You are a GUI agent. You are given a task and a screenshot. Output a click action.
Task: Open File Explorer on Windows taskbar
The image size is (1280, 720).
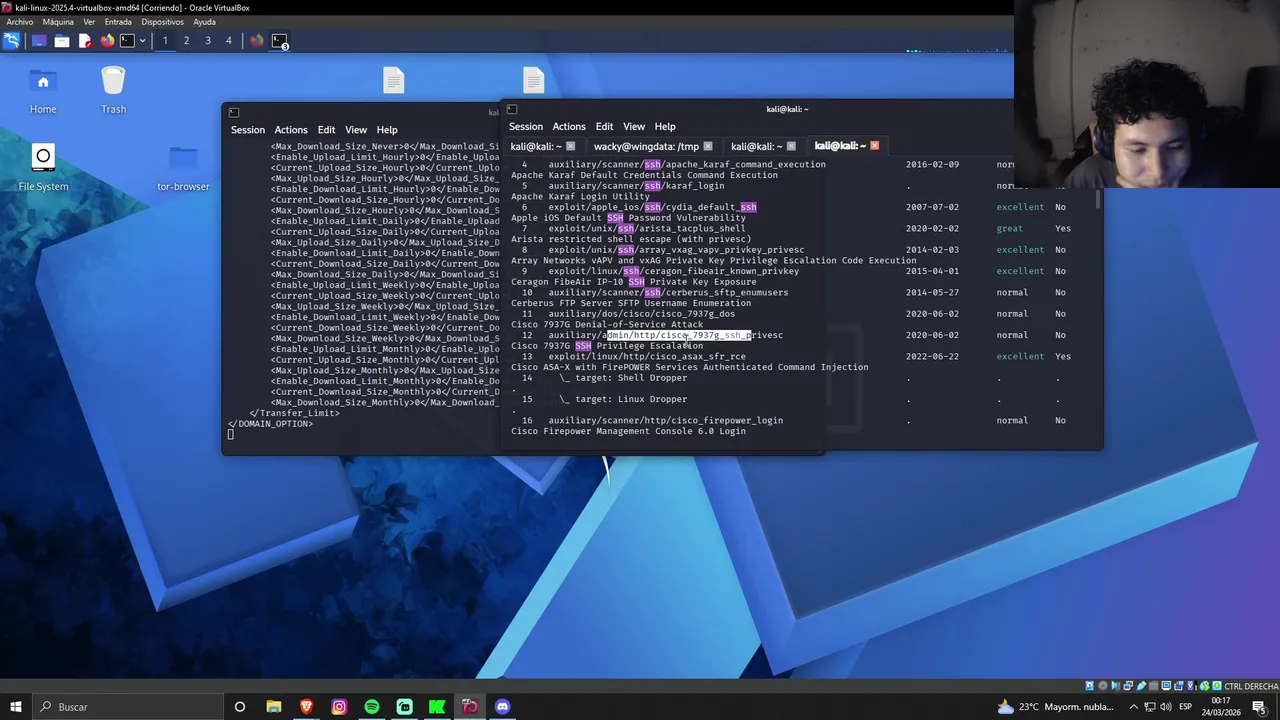coord(273,707)
